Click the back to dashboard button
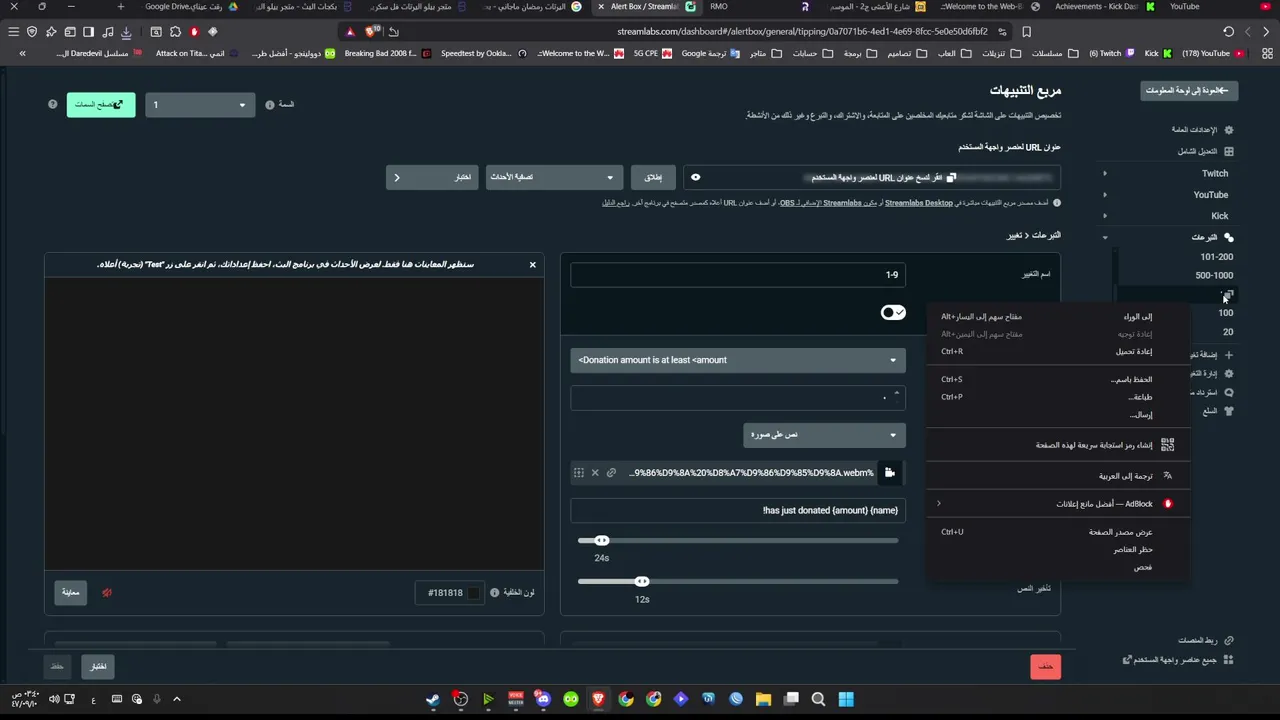Image resolution: width=1280 pixels, height=720 pixels. [x=1189, y=91]
